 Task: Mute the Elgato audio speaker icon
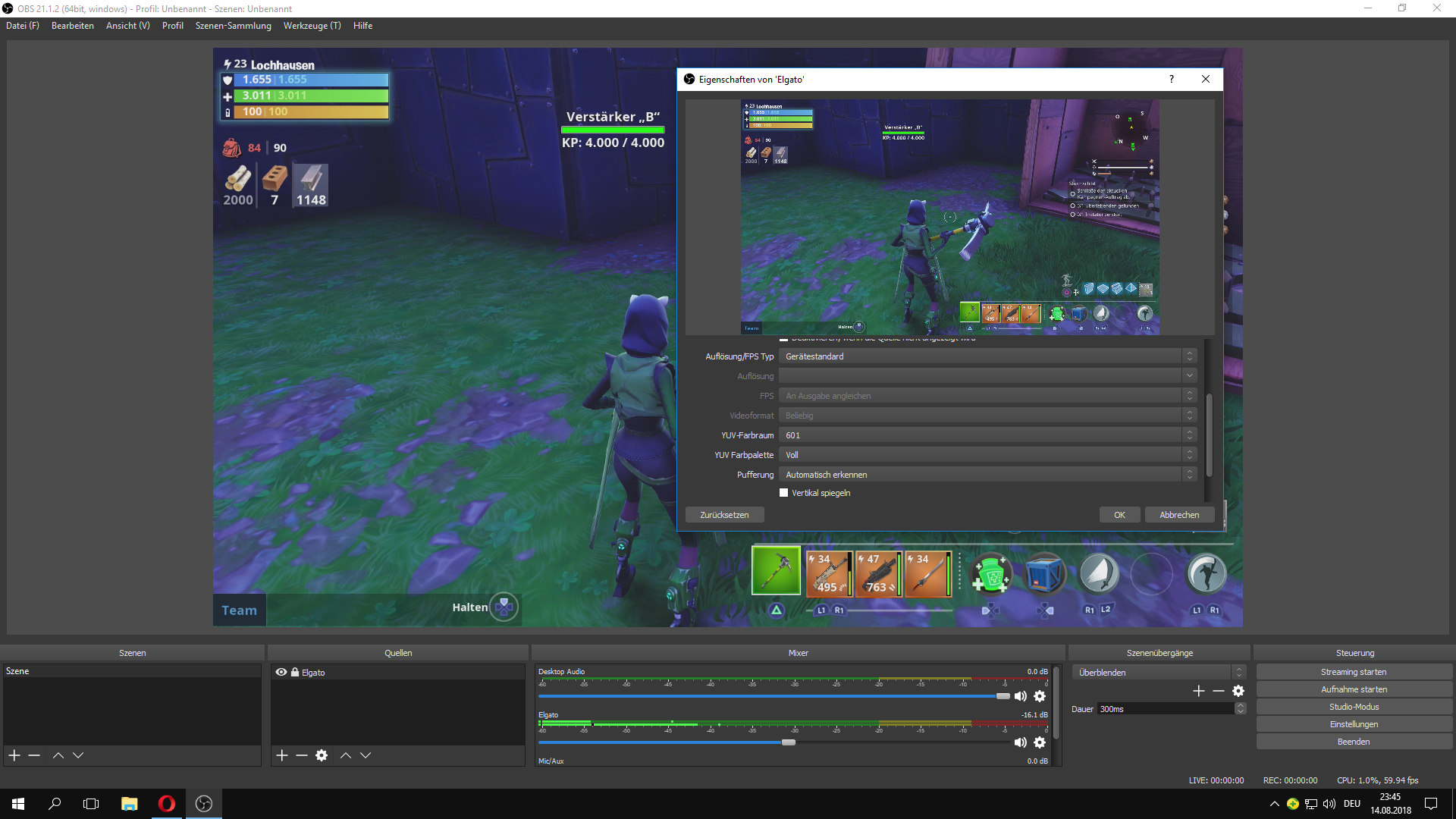click(x=1021, y=742)
